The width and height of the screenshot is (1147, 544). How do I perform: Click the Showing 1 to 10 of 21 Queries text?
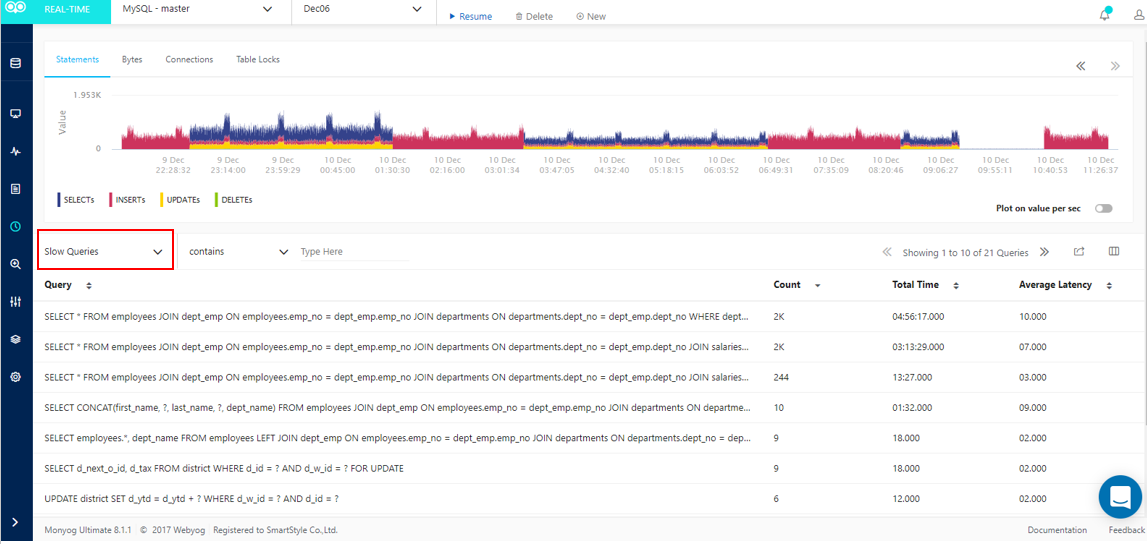(x=965, y=252)
